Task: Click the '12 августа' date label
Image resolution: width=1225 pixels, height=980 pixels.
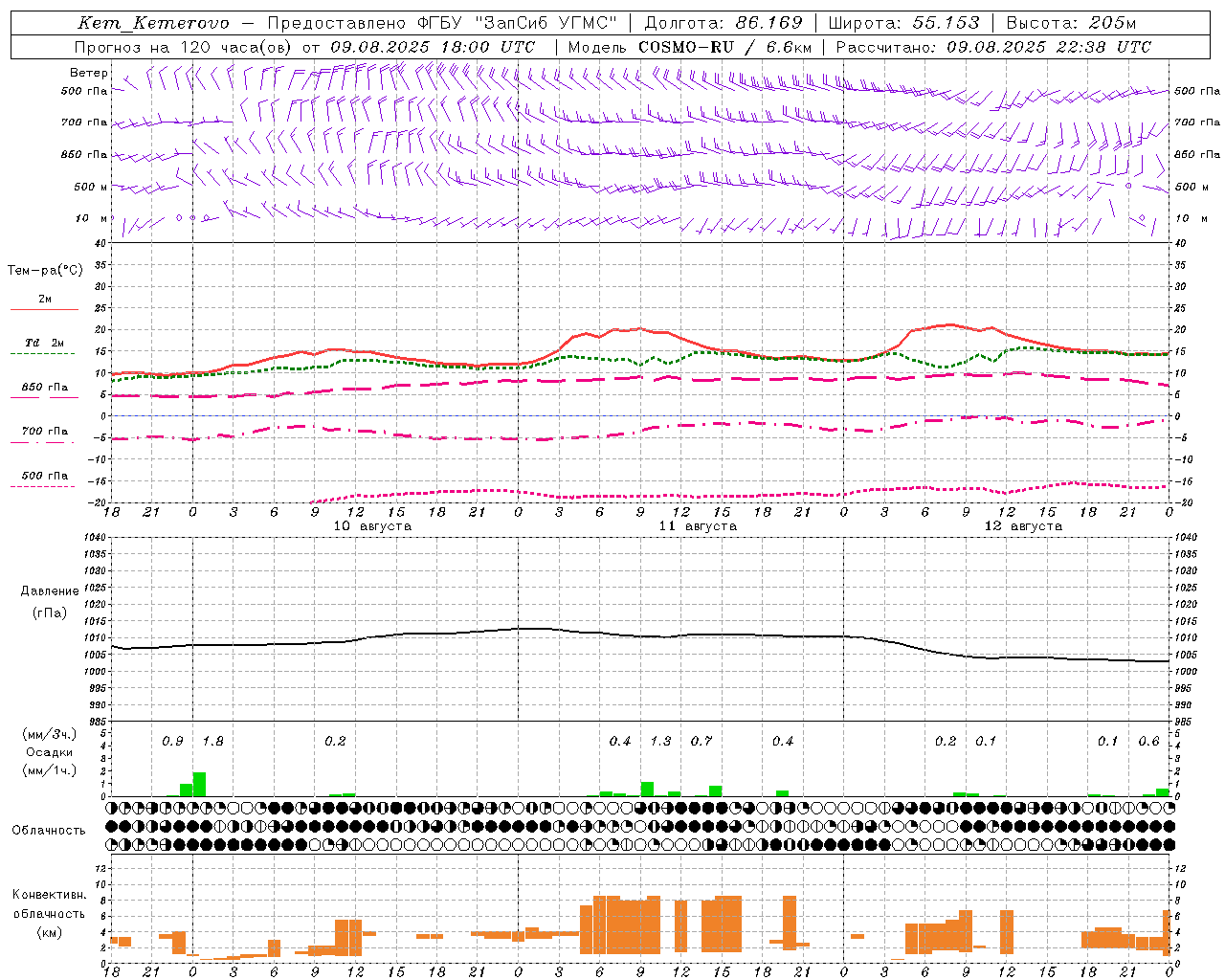Action: [1023, 526]
